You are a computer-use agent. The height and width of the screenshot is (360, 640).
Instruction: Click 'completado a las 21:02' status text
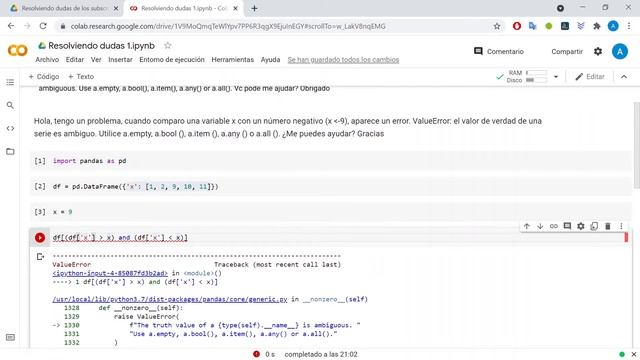(x=321, y=354)
